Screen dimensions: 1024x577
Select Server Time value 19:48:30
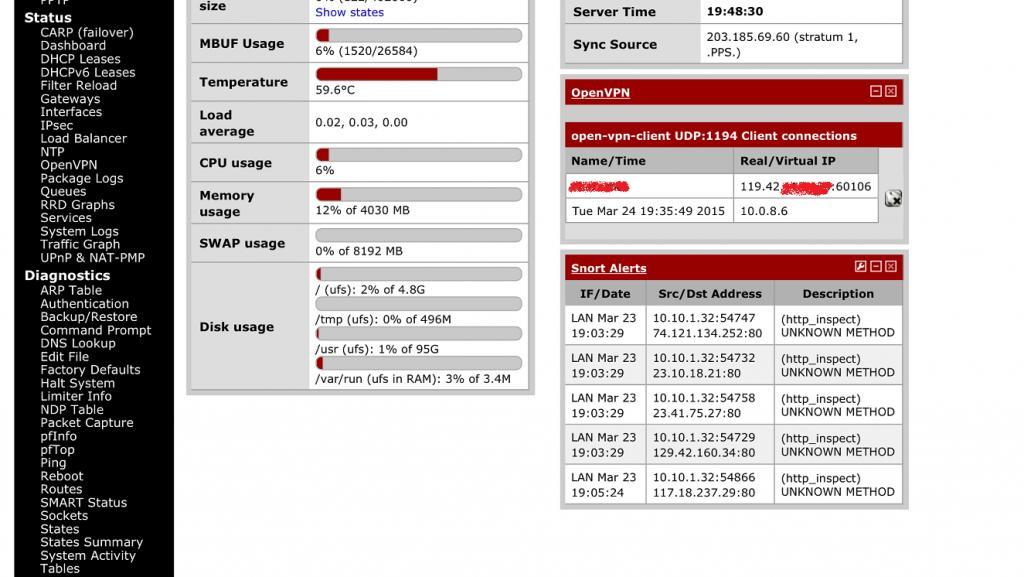point(735,11)
